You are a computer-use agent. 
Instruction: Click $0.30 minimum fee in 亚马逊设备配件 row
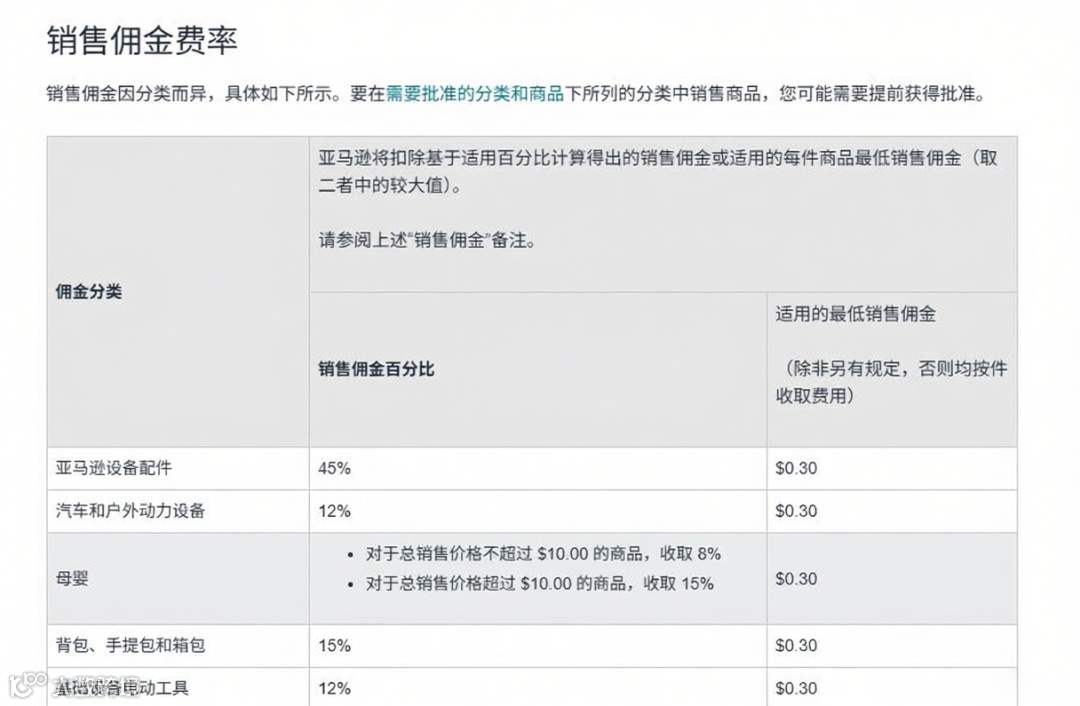[x=796, y=468]
